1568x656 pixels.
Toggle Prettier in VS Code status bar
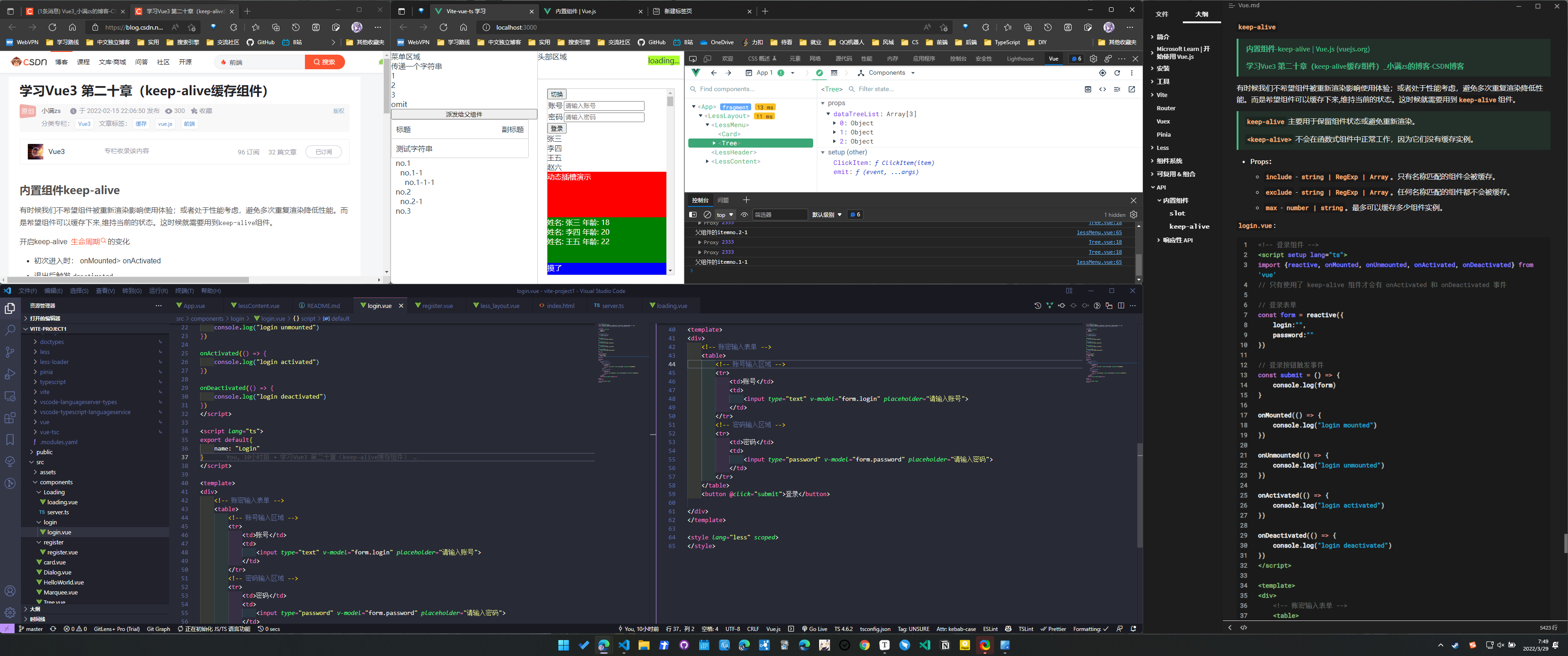pyautogui.click(x=1053, y=629)
